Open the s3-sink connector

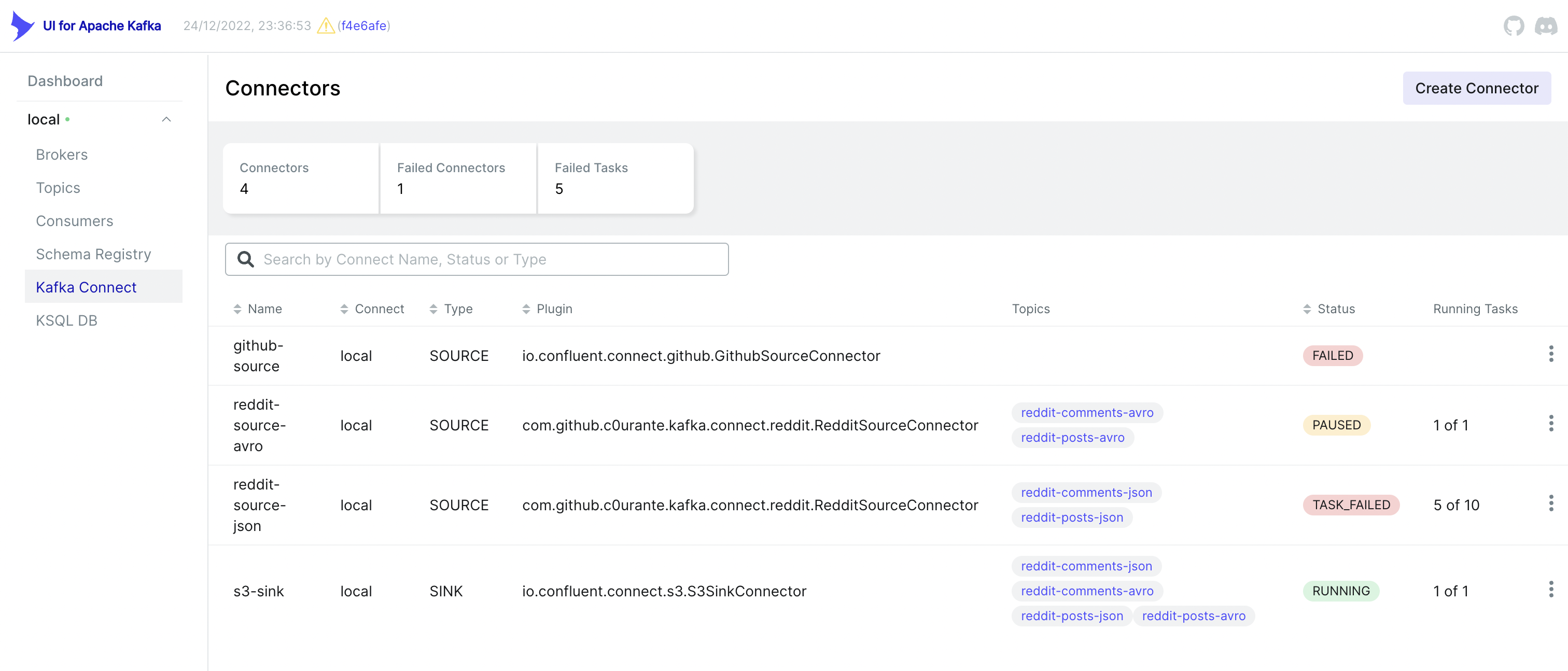click(258, 591)
